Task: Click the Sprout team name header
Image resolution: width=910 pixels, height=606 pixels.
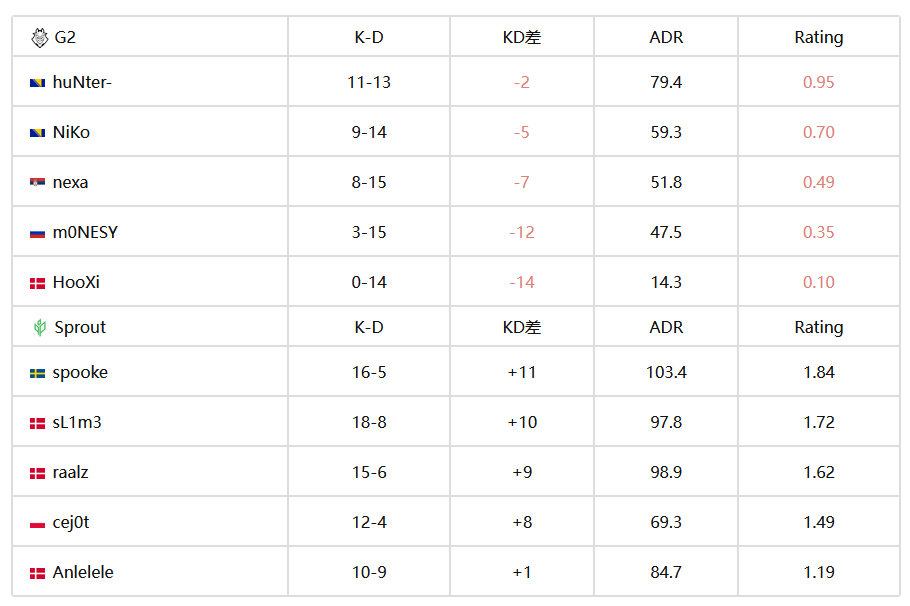Action: pyautogui.click(x=80, y=327)
